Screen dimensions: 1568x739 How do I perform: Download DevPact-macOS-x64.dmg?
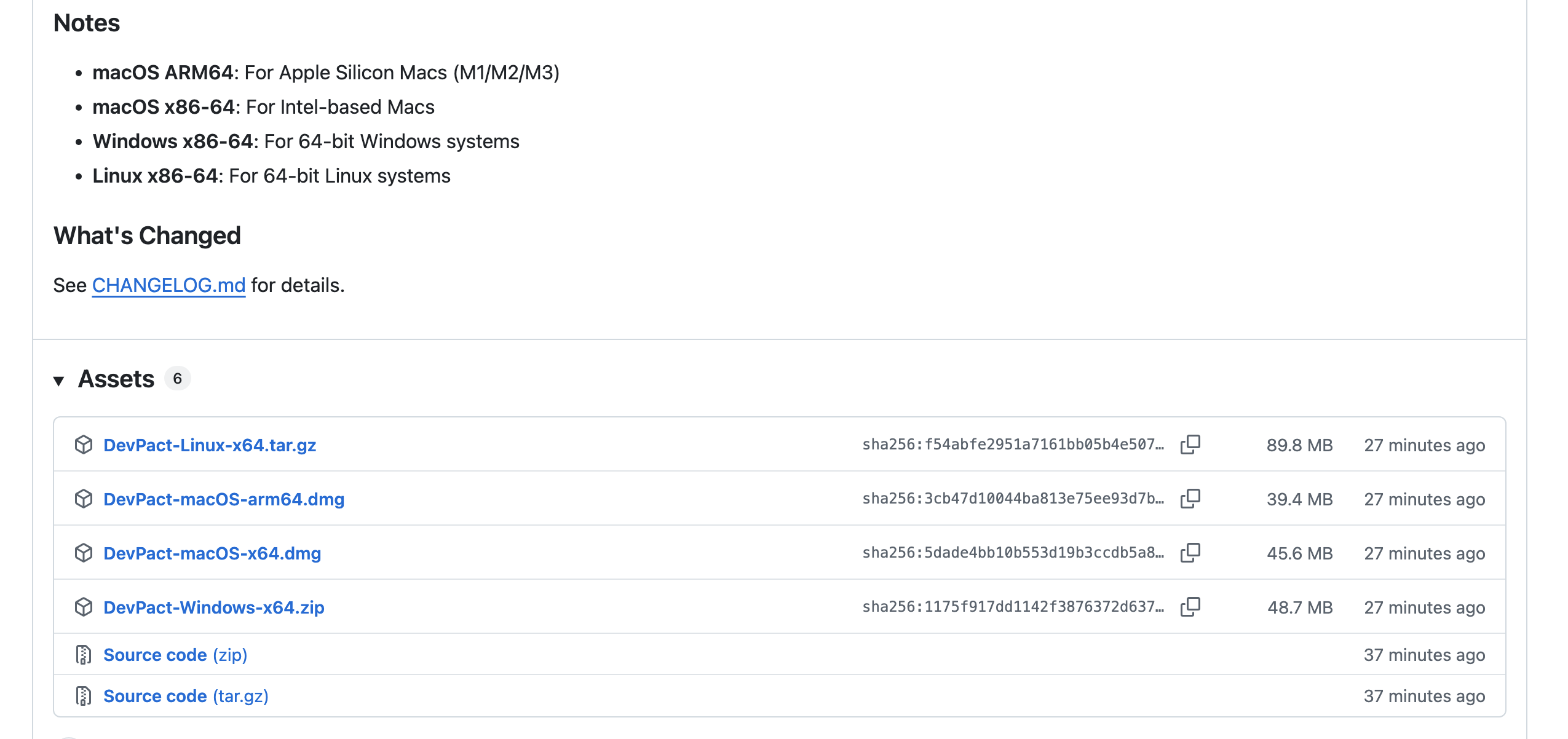coord(212,553)
